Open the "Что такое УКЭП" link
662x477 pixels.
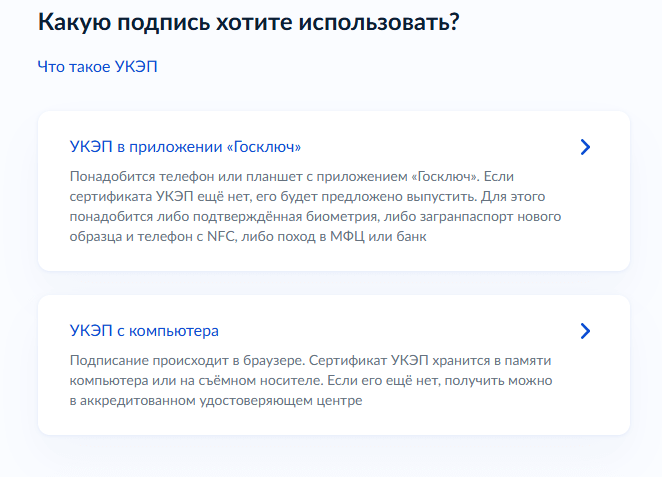pos(98,67)
